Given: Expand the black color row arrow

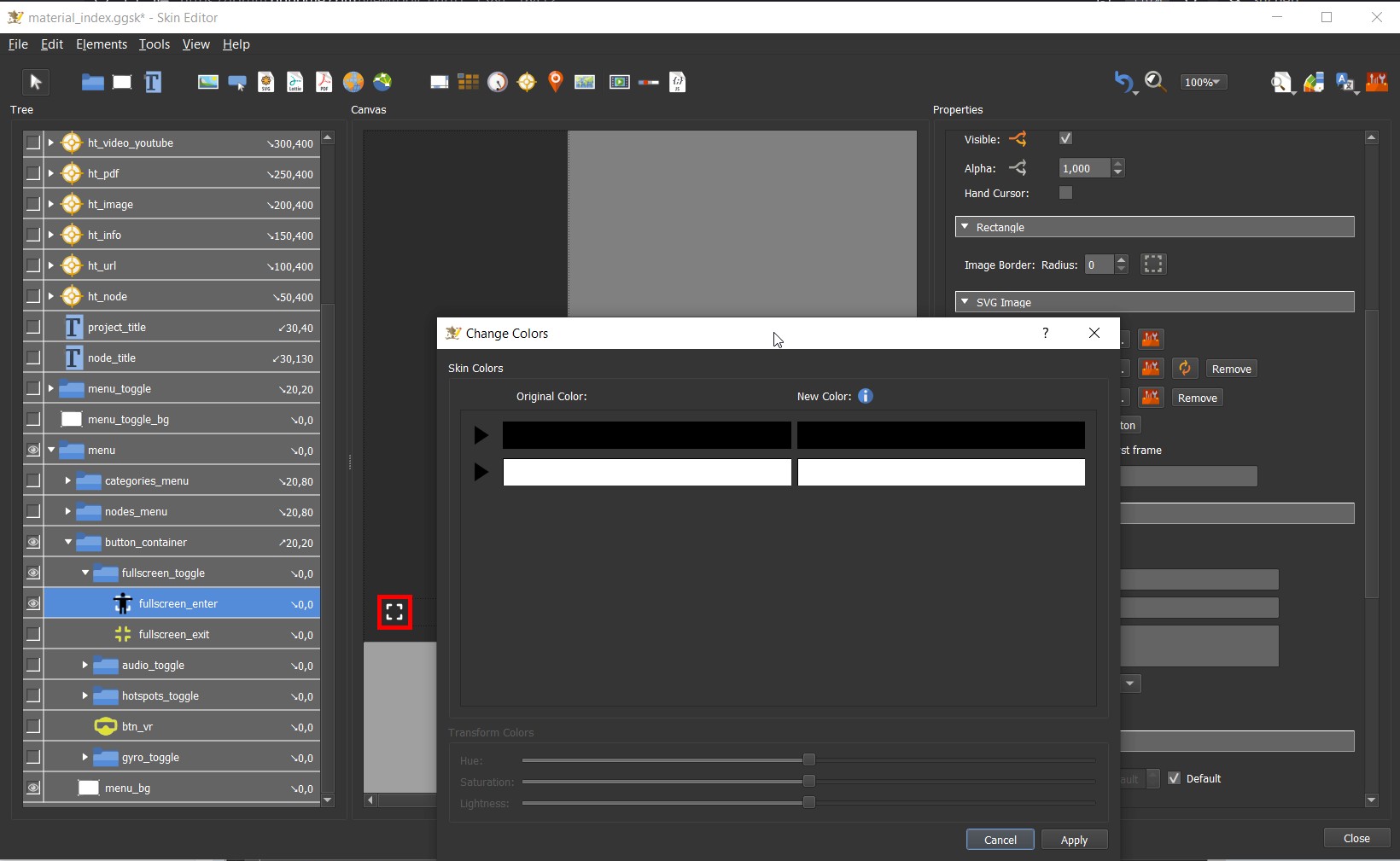Looking at the screenshot, I should coord(481,435).
